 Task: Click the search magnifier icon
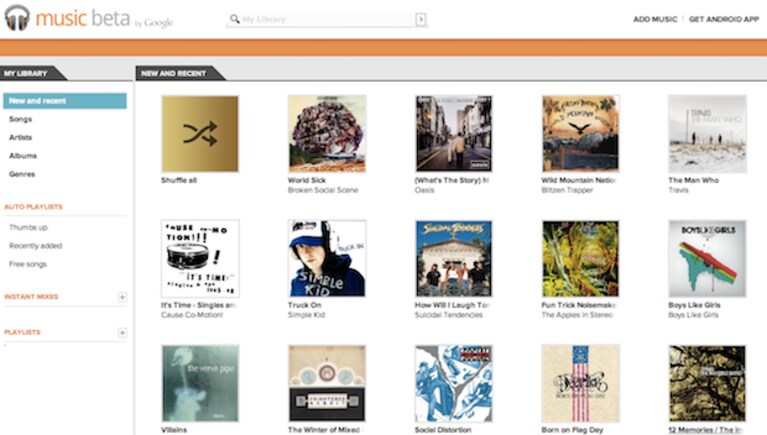[235, 19]
